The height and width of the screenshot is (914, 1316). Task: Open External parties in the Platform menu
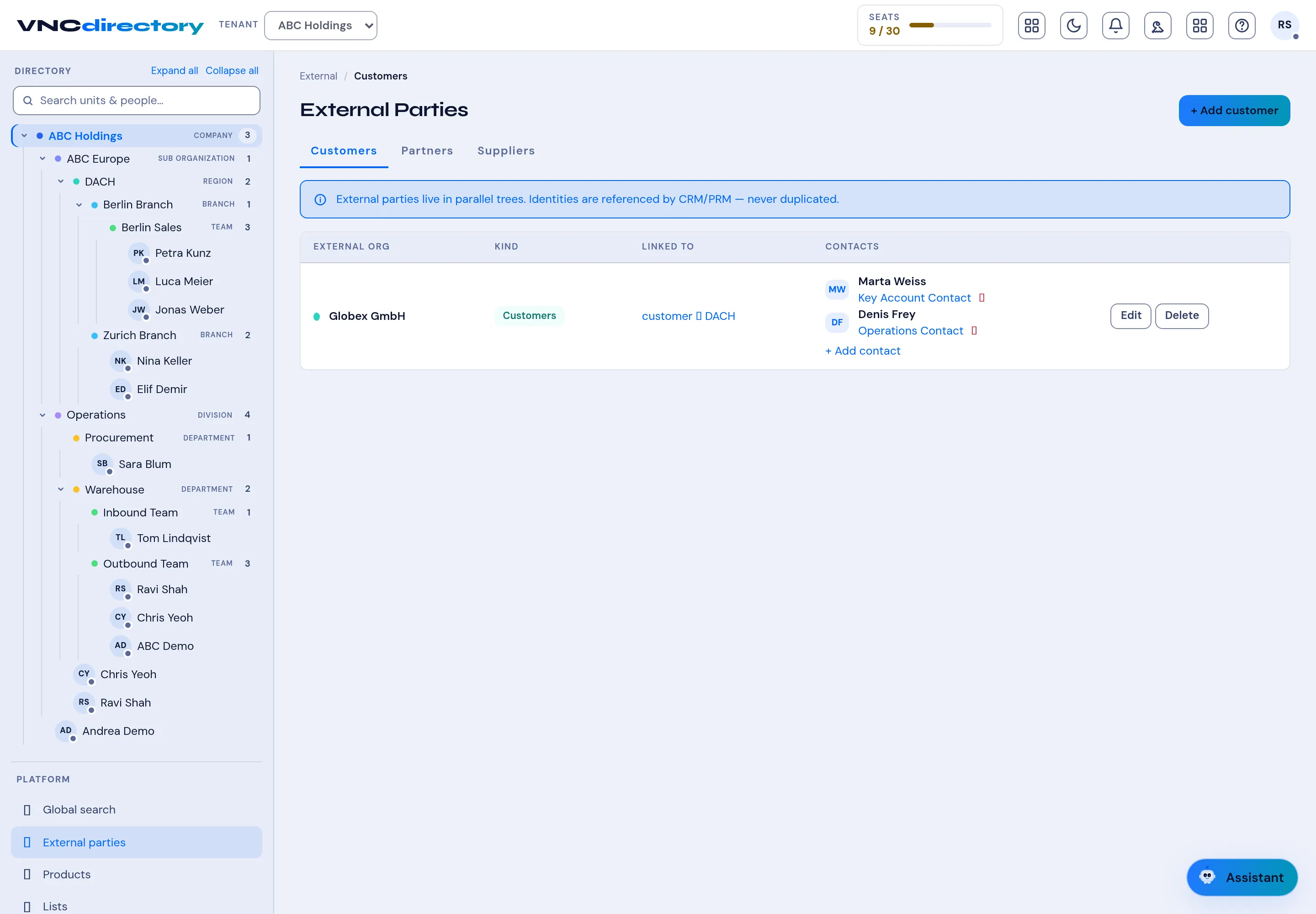pyautogui.click(x=136, y=842)
